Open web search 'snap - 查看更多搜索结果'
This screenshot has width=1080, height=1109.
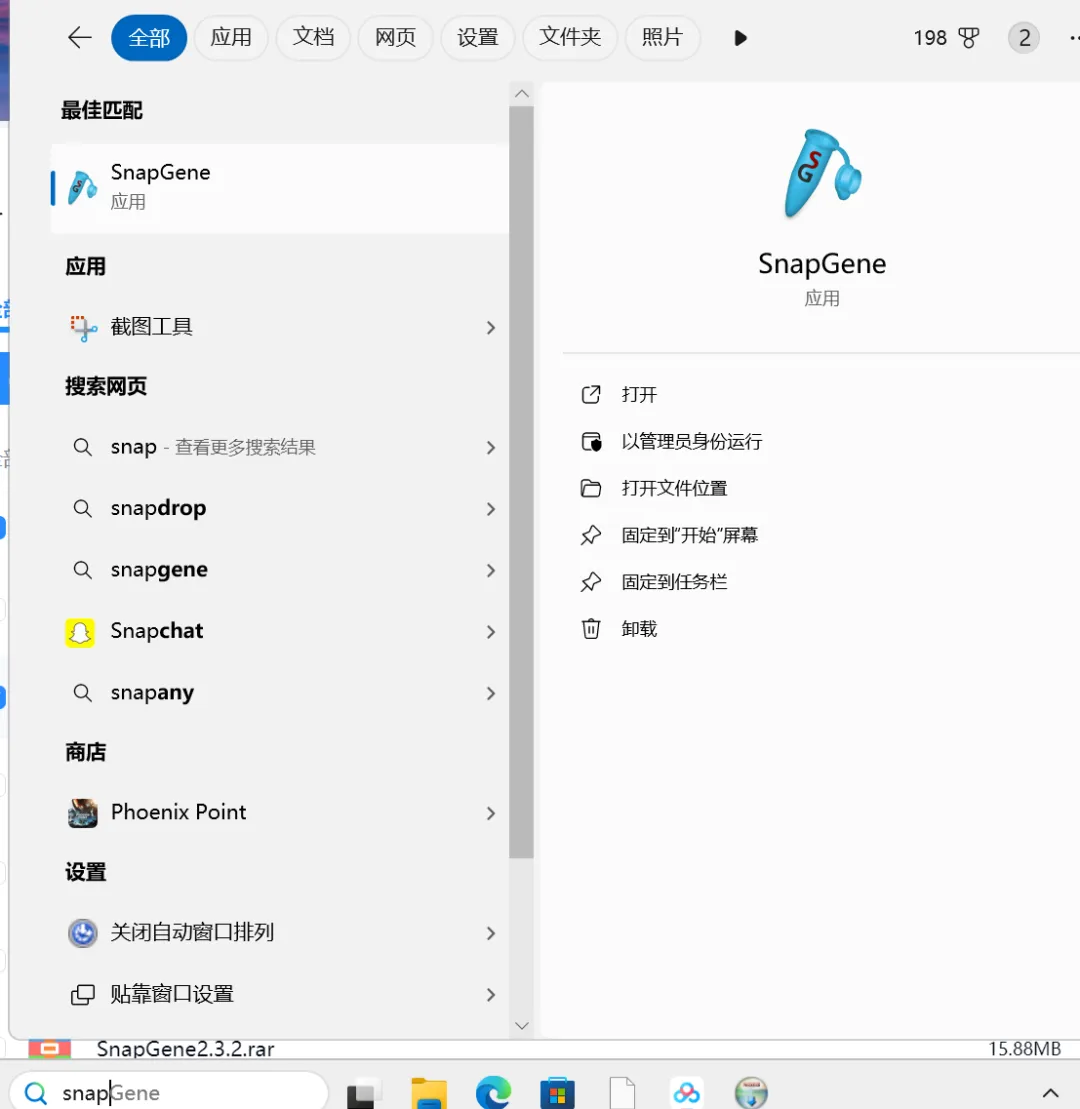pyautogui.click(x=280, y=448)
